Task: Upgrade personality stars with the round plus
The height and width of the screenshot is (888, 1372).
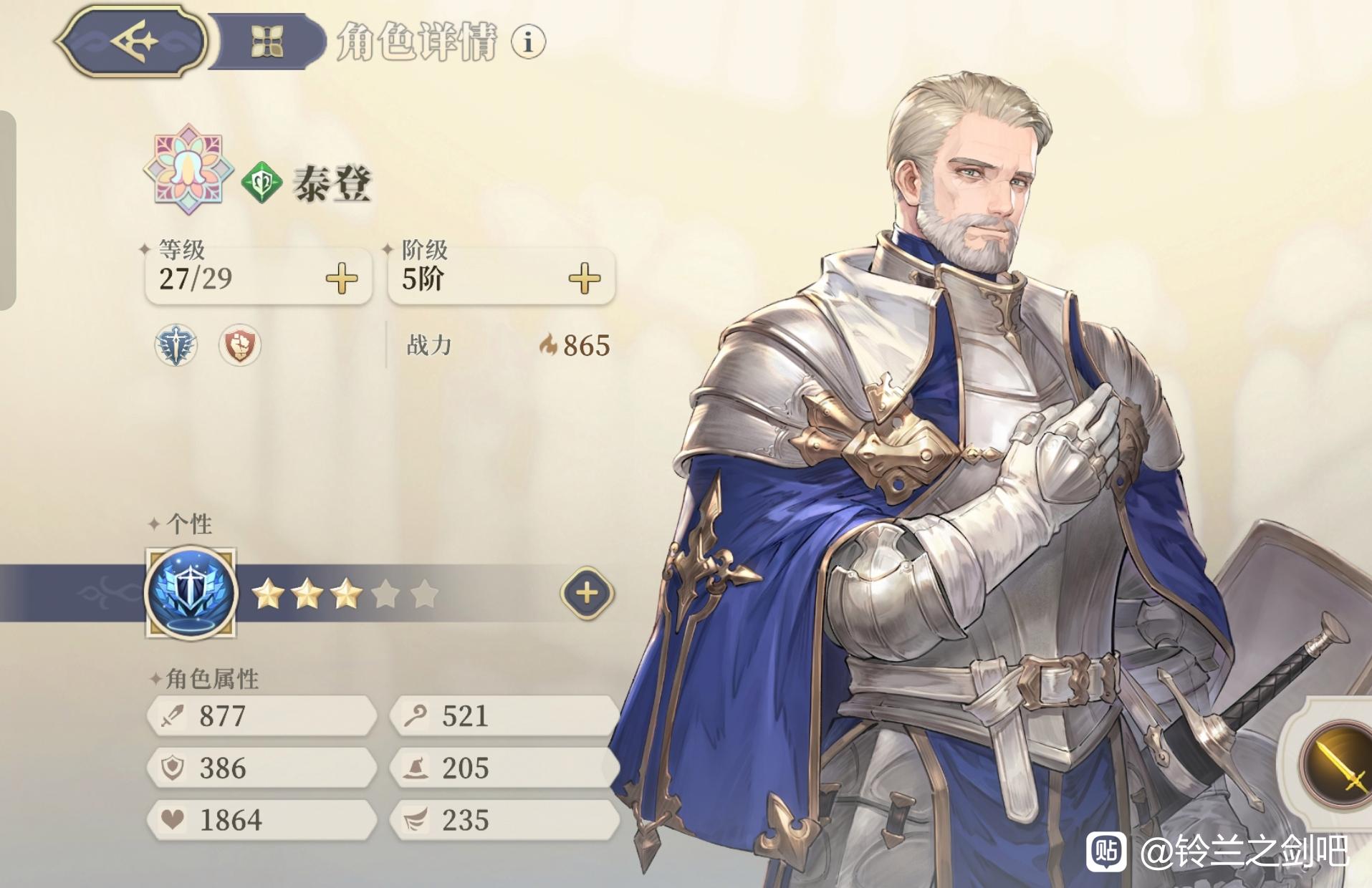Action: click(x=587, y=593)
